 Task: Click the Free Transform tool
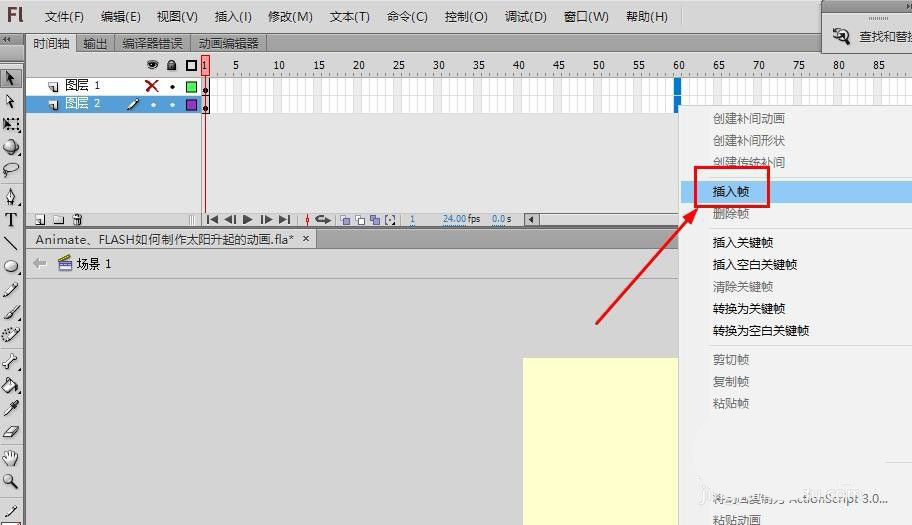click(11, 125)
